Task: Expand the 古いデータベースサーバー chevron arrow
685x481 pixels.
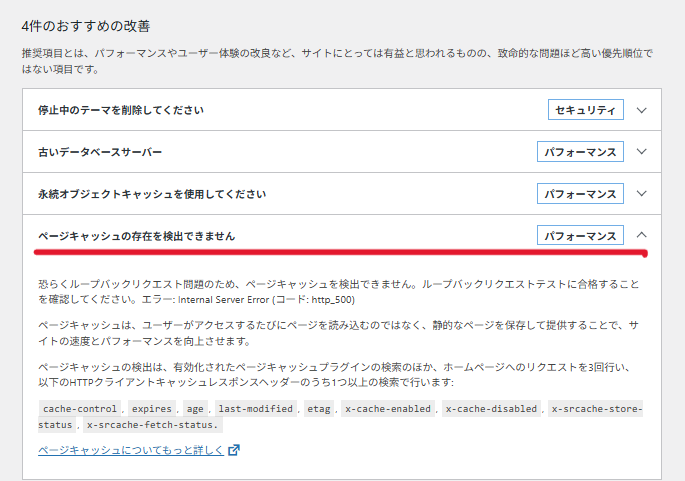Action: click(642, 152)
